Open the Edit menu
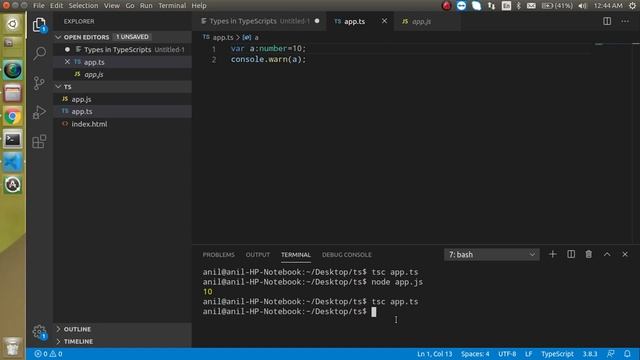This screenshot has width=640, height=360. [x=56, y=6]
